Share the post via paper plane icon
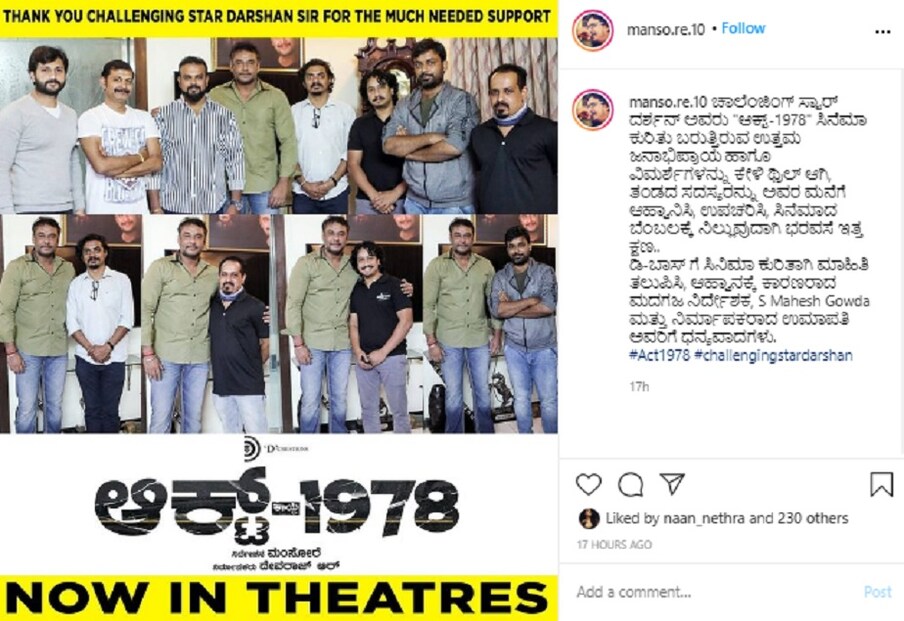Viewport: 904px width, 621px height. [x=672, y=484]
